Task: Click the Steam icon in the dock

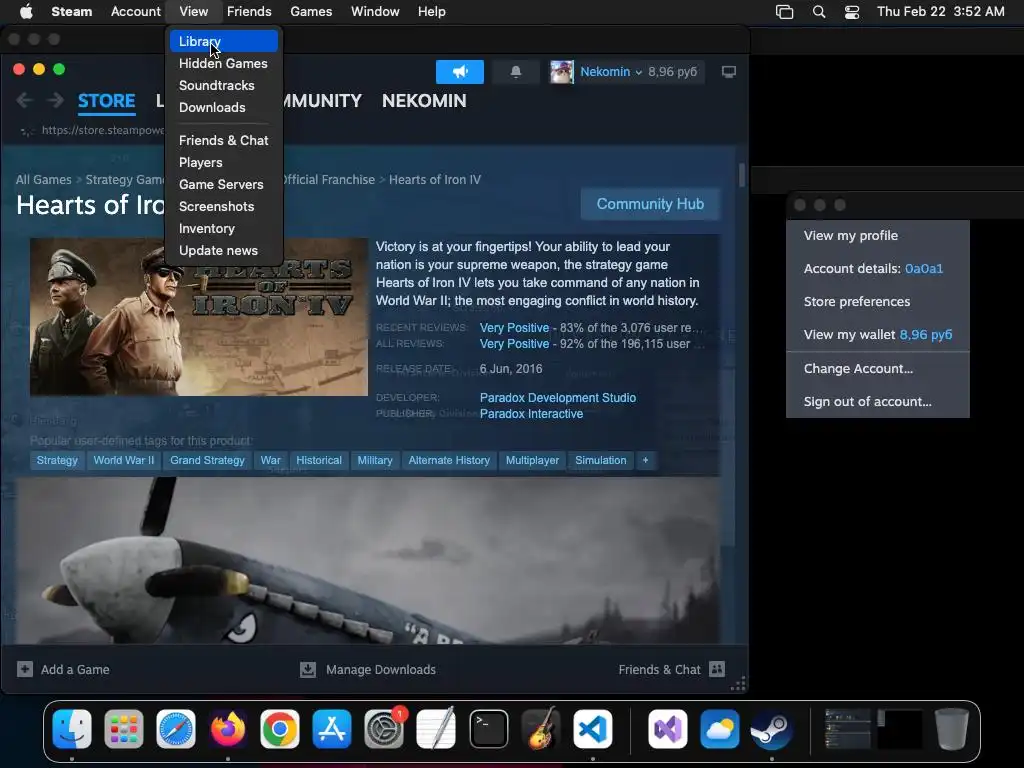Action: (x=771, y=729)
